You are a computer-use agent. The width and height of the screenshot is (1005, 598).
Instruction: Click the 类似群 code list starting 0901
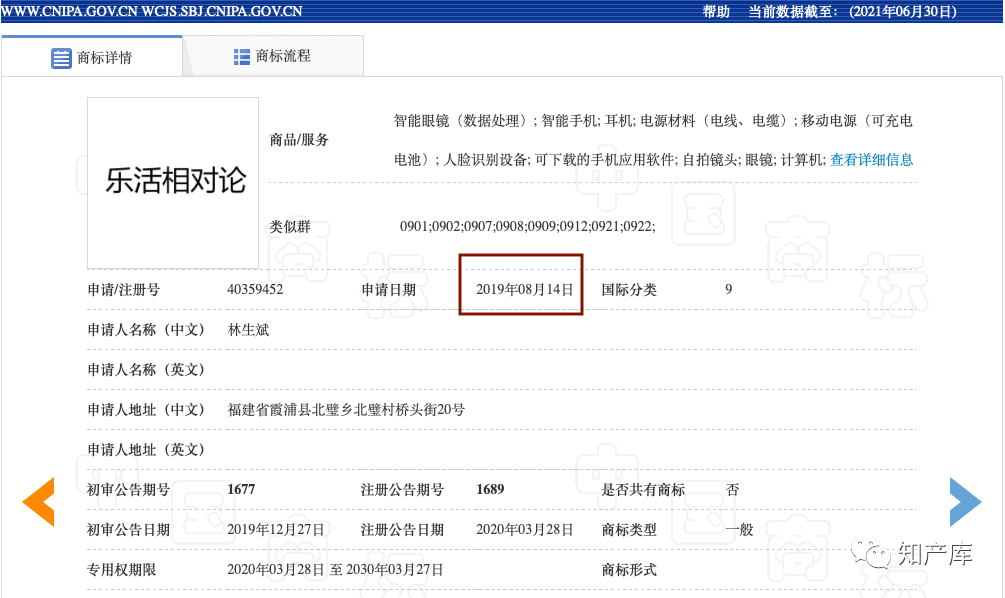coord(527,227)
